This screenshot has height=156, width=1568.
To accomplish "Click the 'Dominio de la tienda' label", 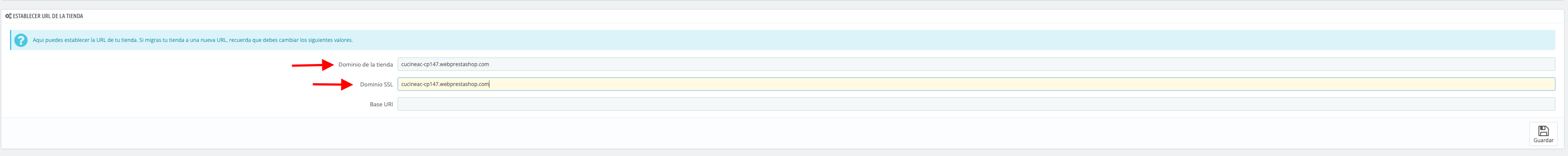I will [x=365, y=64].
